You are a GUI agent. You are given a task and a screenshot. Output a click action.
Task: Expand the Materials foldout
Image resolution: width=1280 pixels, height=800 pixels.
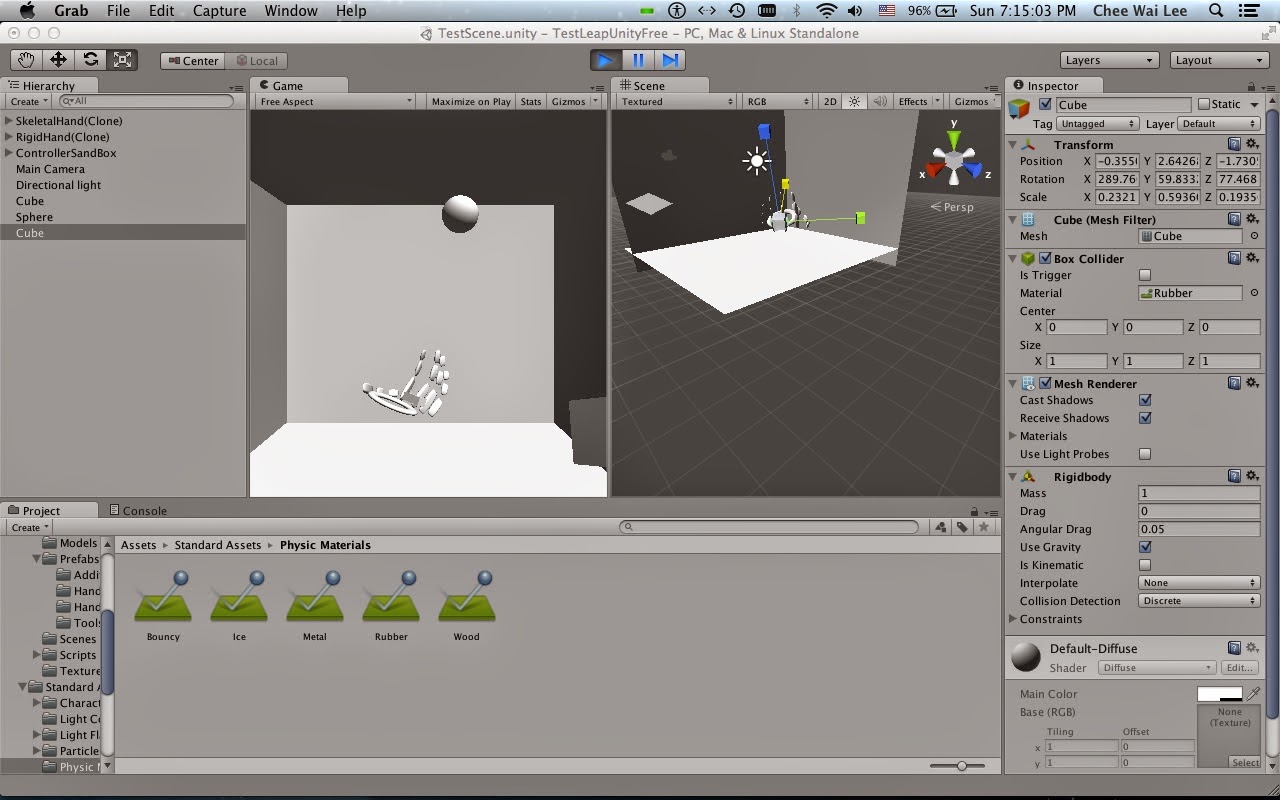1012,436
